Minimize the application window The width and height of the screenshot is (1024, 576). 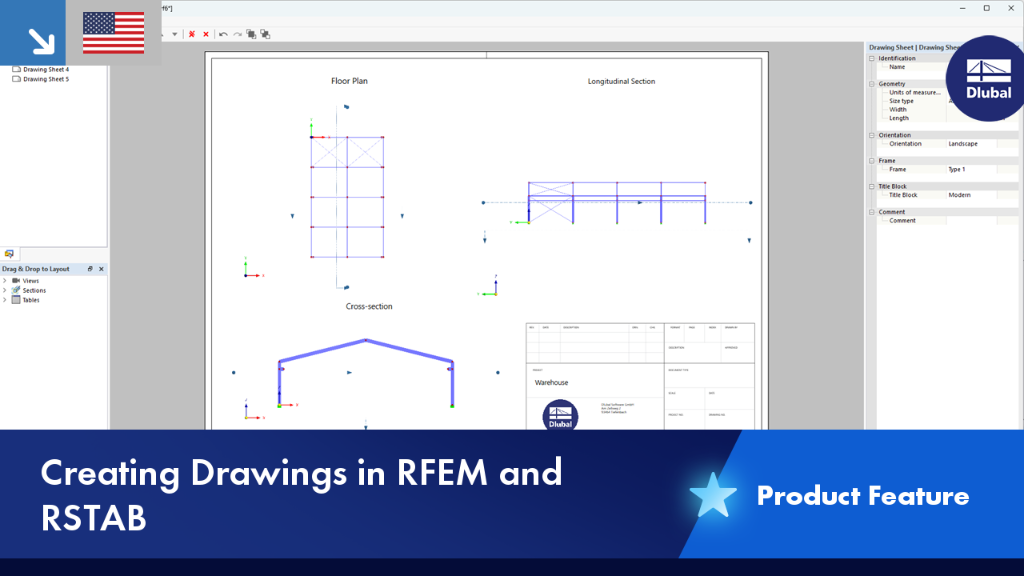tap(963, 8)
